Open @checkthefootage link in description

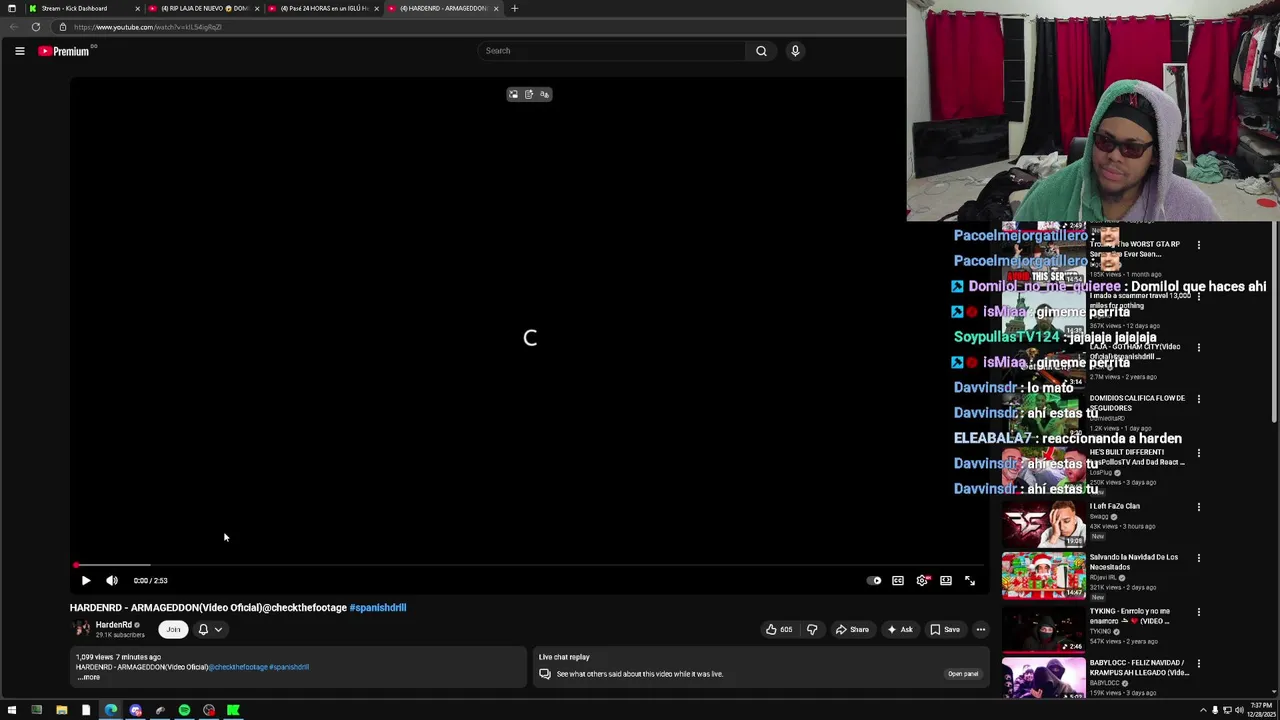[x=237, y=667]
